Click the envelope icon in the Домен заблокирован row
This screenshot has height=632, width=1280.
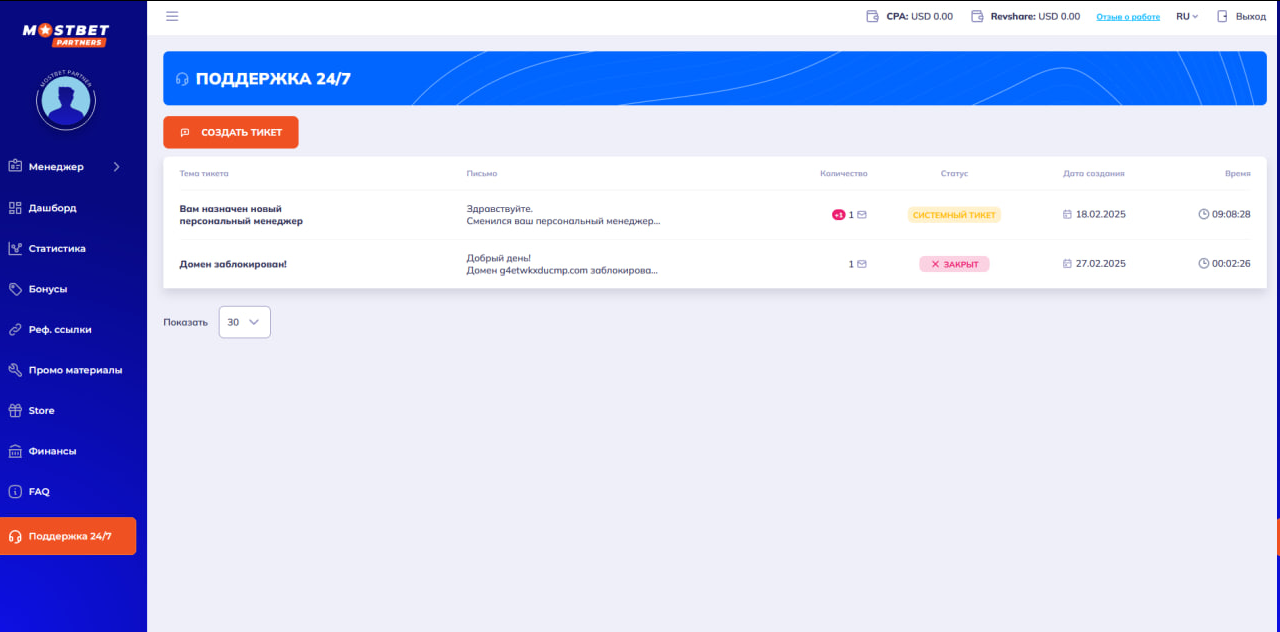coord(862,264)
